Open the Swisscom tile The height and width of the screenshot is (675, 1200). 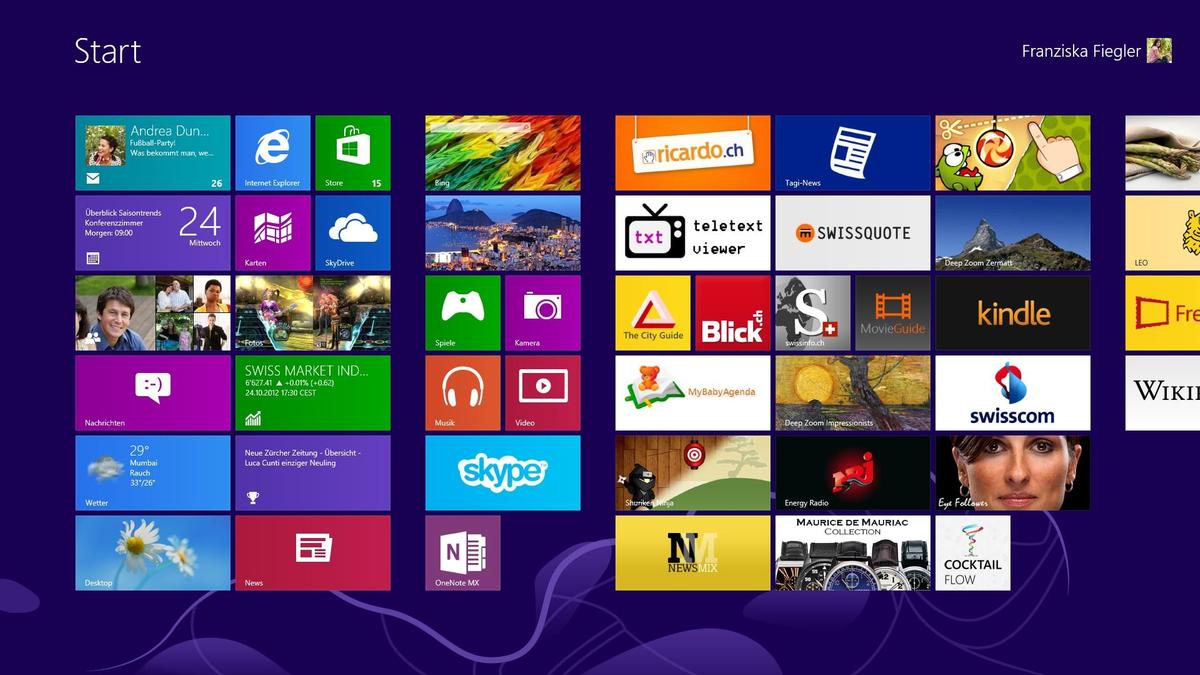point(1013,393)
